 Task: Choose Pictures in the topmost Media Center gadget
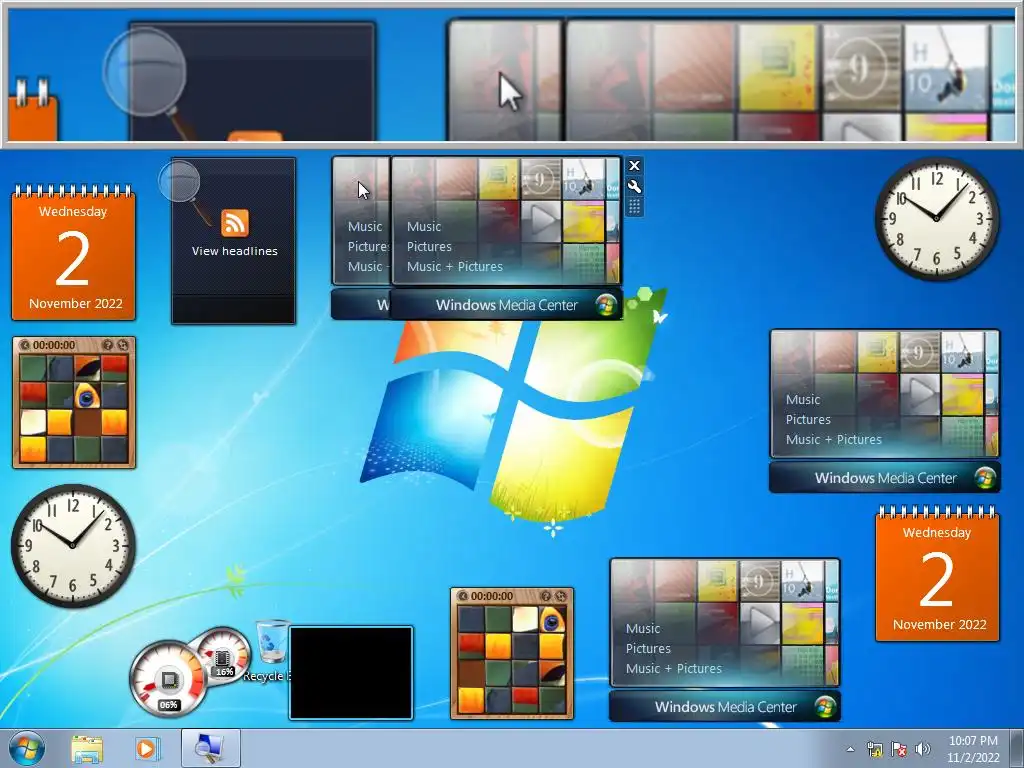pyautogui.click(x=429, y=247)
